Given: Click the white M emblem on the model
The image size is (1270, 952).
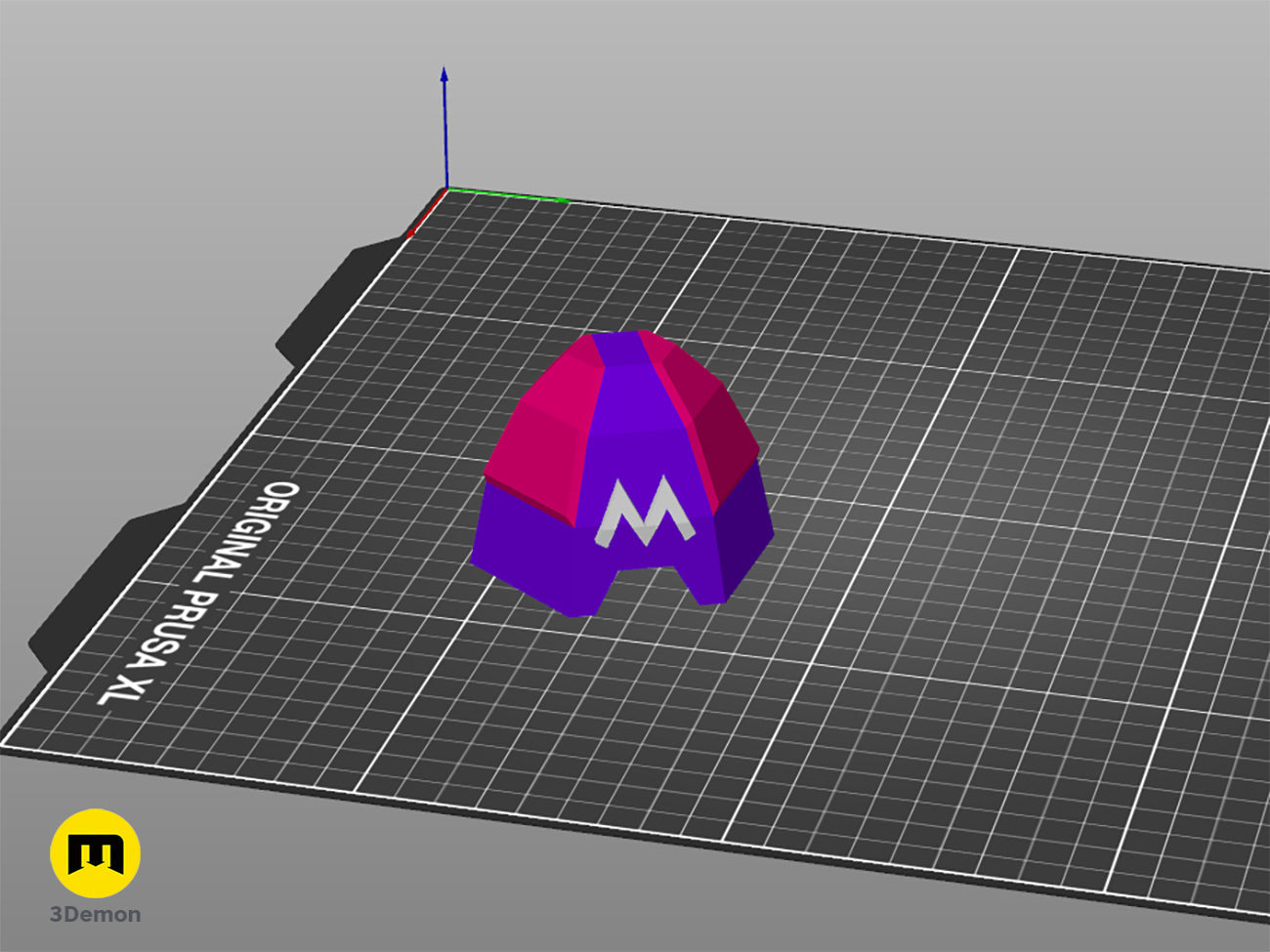Looking at the screenshot, I should pos(646,512).
